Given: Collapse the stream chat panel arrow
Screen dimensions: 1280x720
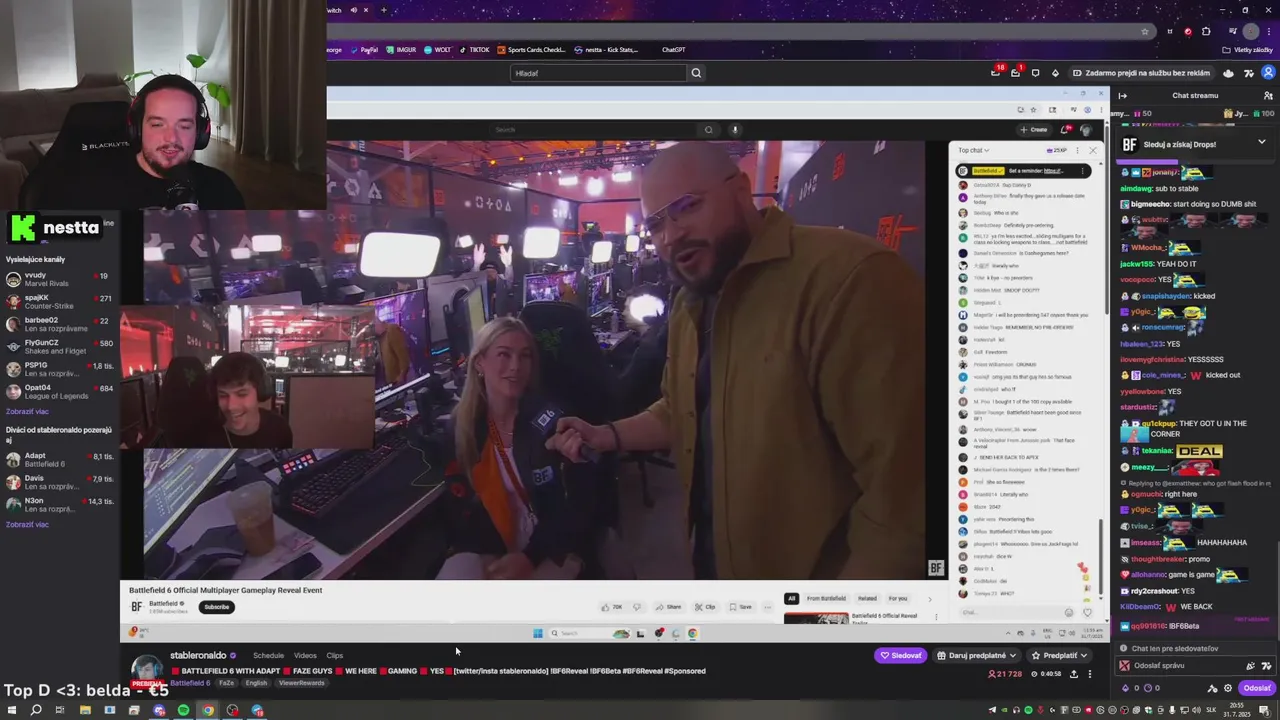Looking at the screenshot, I should [x=1122, y=96].
